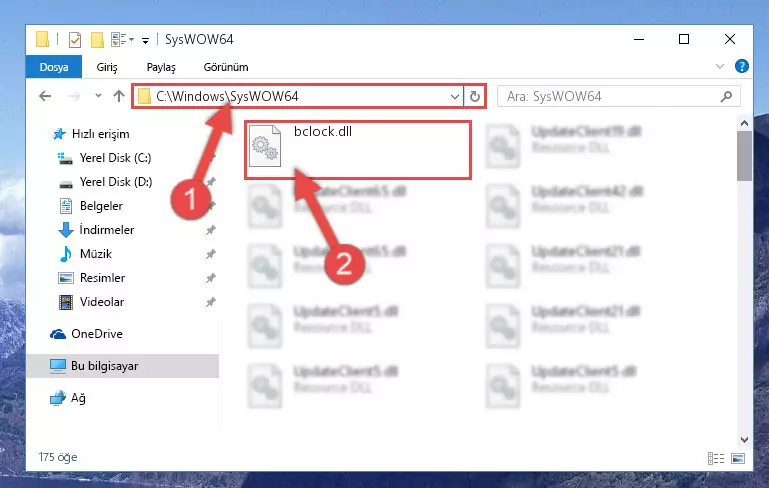Click the scrollbar up arrow
The height and width of the screenshot is (488, 769).
(x=744, y=123)
